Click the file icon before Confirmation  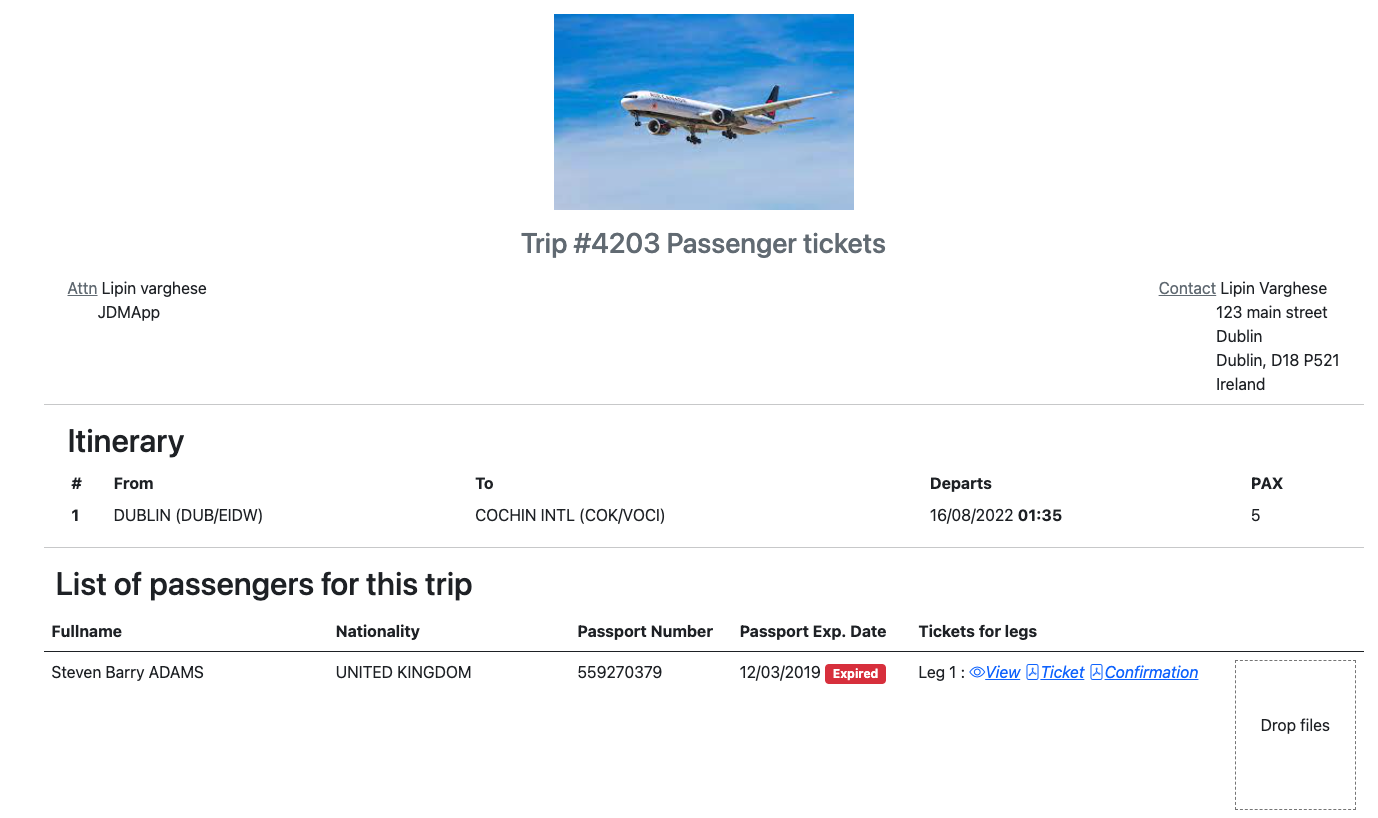[1096, 673]
